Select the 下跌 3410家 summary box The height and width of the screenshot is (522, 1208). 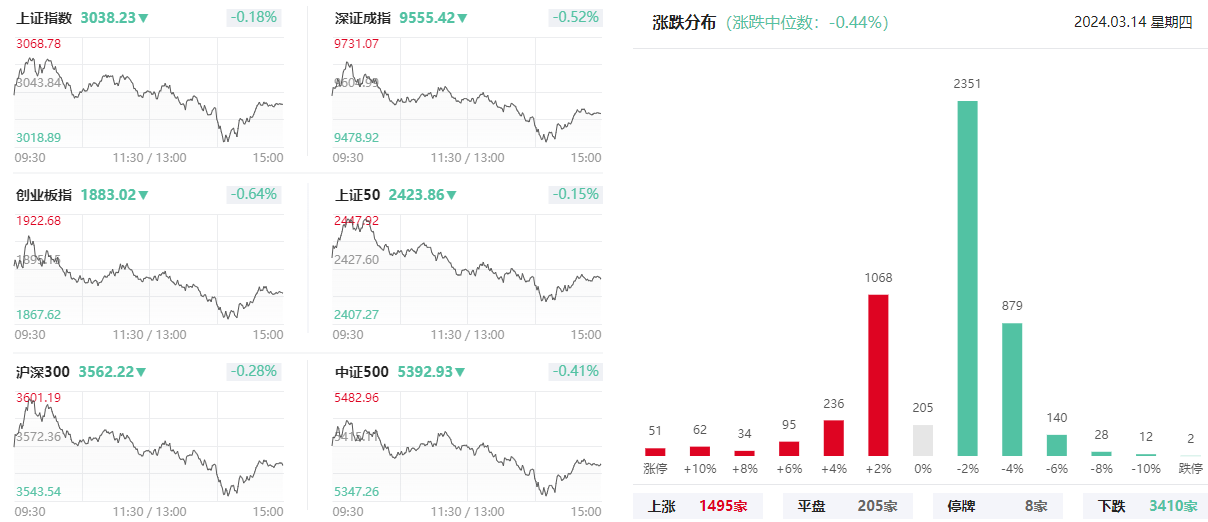click(x=1147, y=507)
